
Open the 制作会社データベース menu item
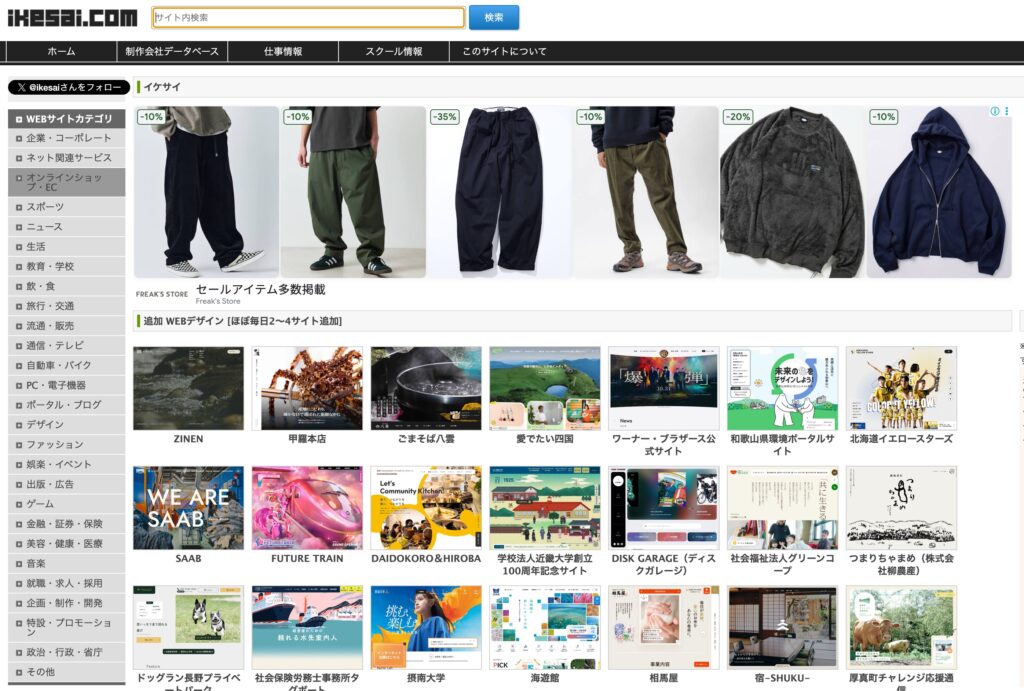(172, 51)
